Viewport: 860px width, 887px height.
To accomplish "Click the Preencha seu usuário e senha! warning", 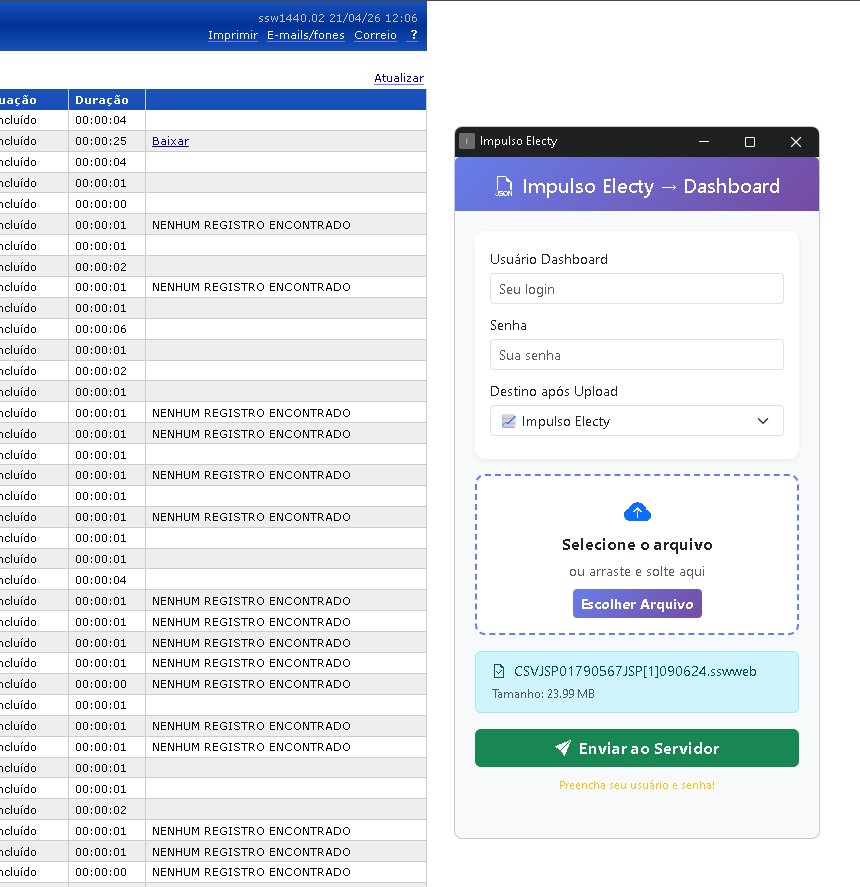I will pos(637,785).
